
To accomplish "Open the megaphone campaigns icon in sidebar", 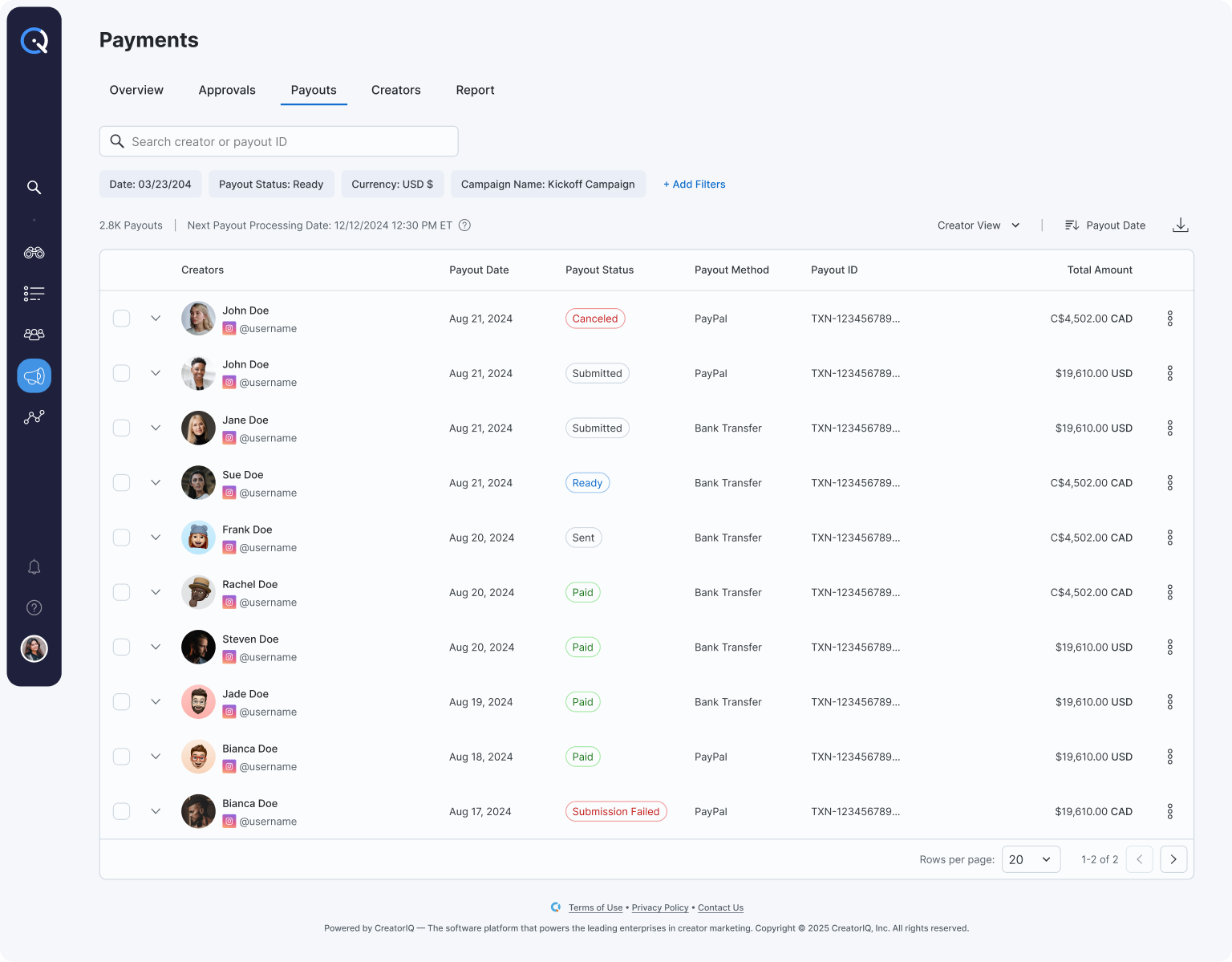I will [34, 375].
